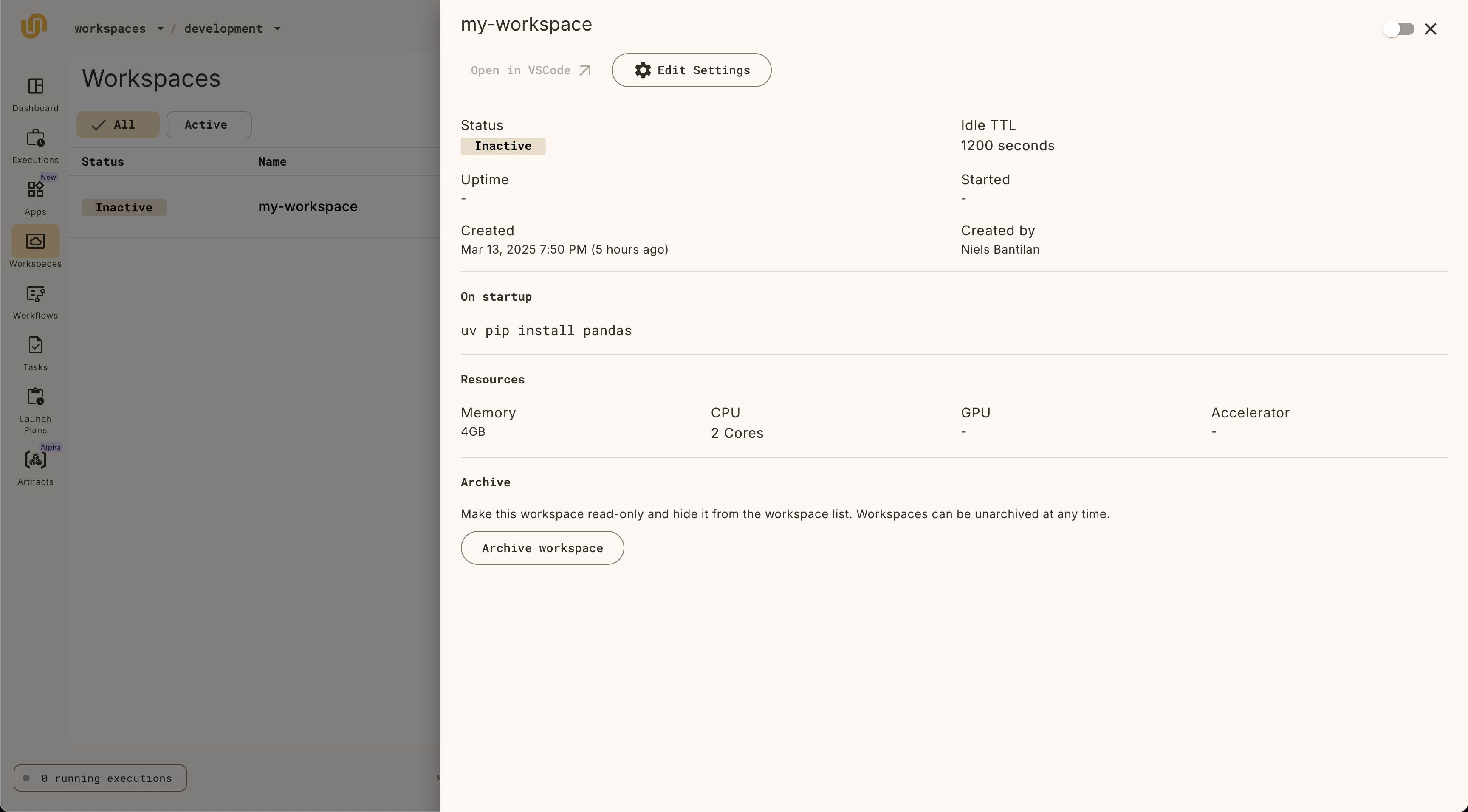Image resolution: width=1468 pixels, height=812 pixels.
Task: Expand the workspaces project dropdown
Action: 119,28
